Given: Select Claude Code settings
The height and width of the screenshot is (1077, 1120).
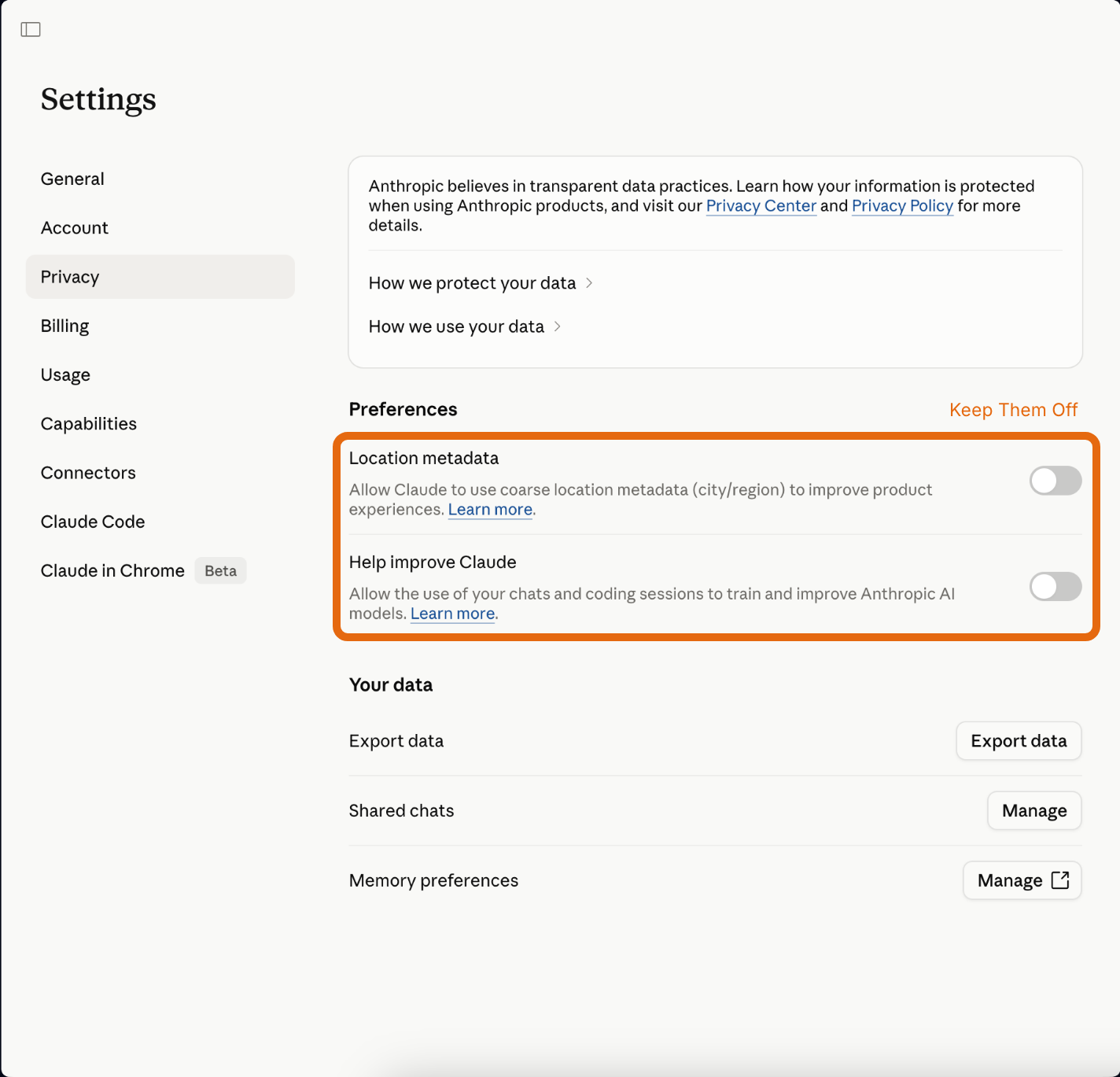Looking at the screenshot, I should tap(92, 522).
